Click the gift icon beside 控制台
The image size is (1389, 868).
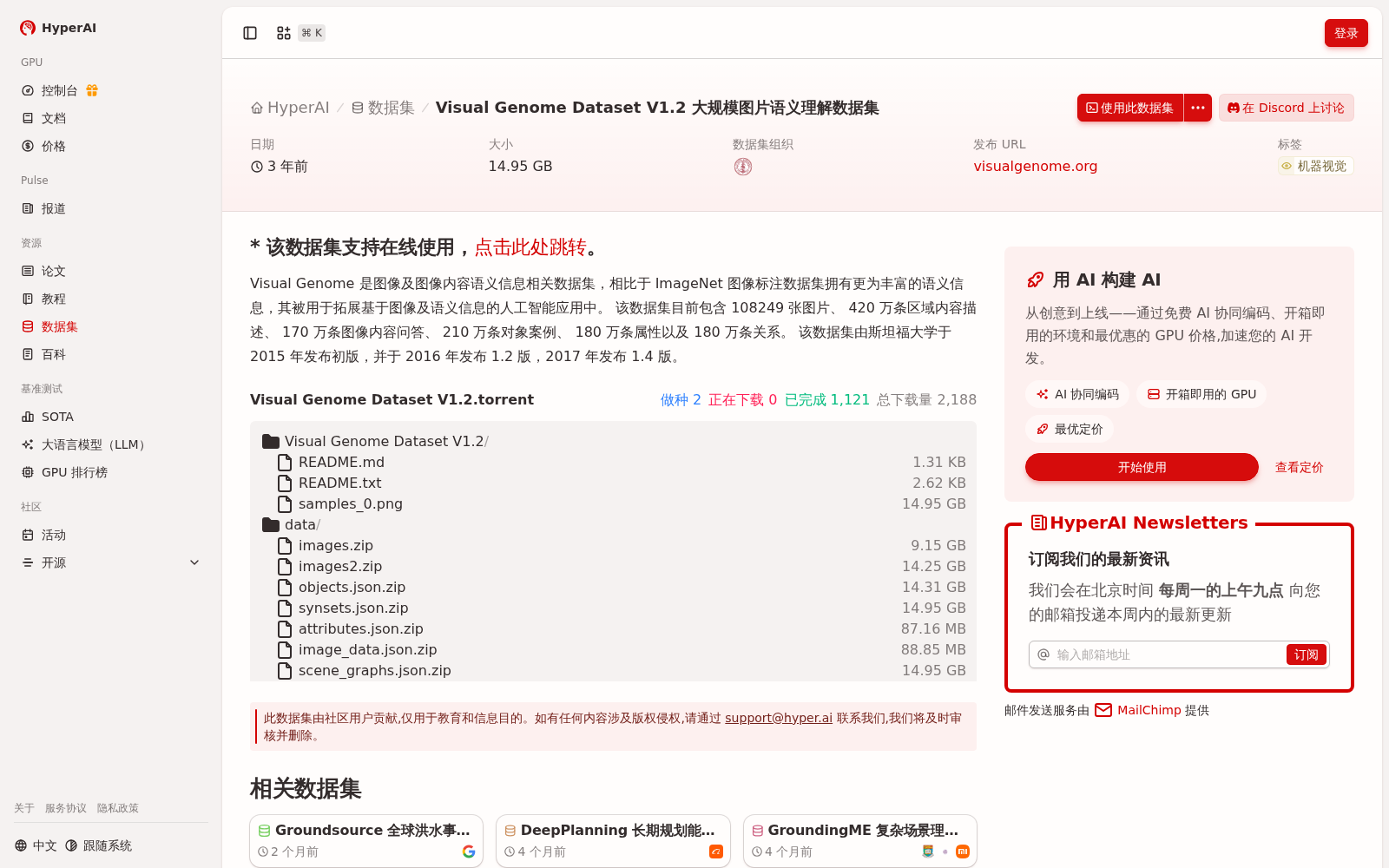click(92, 90)
